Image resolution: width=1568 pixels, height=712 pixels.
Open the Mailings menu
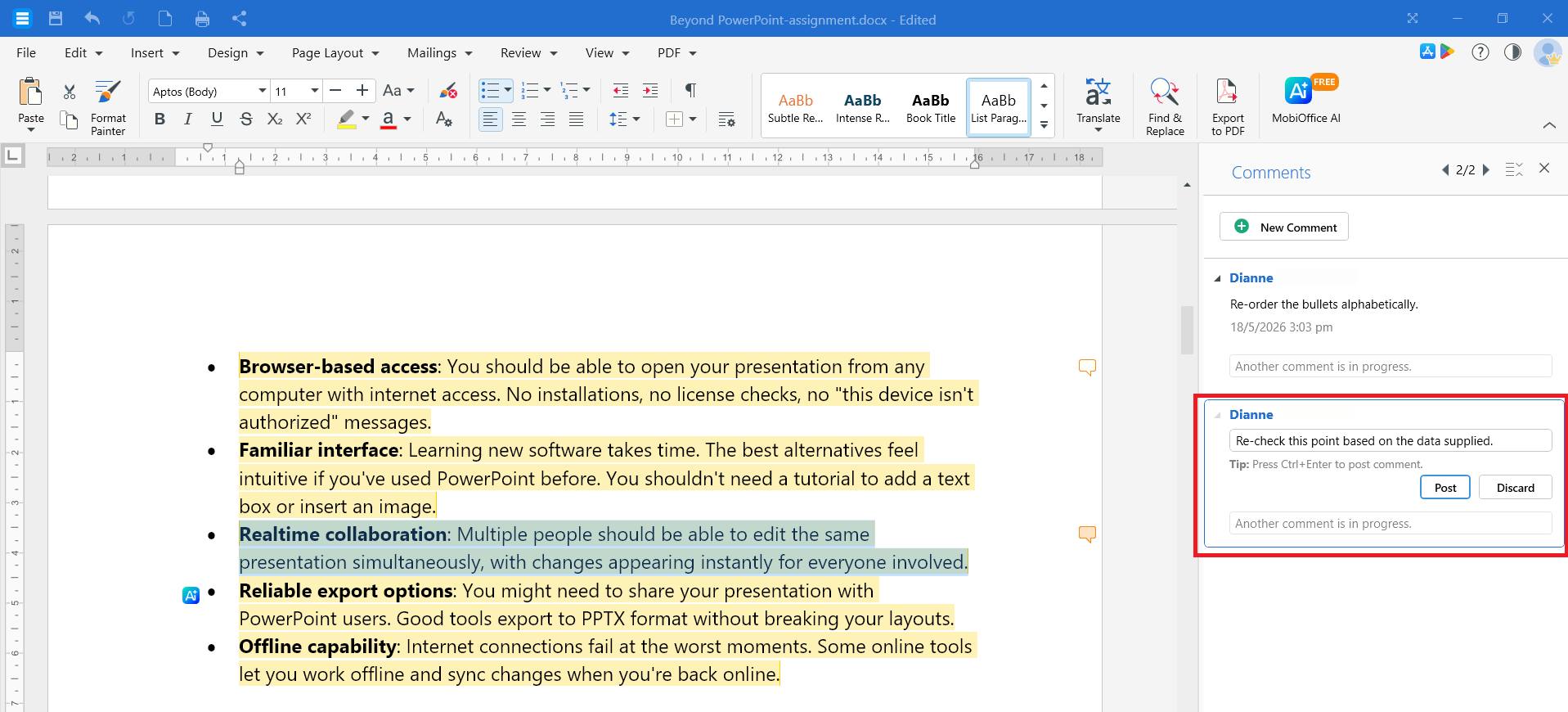tap(440, 53)
